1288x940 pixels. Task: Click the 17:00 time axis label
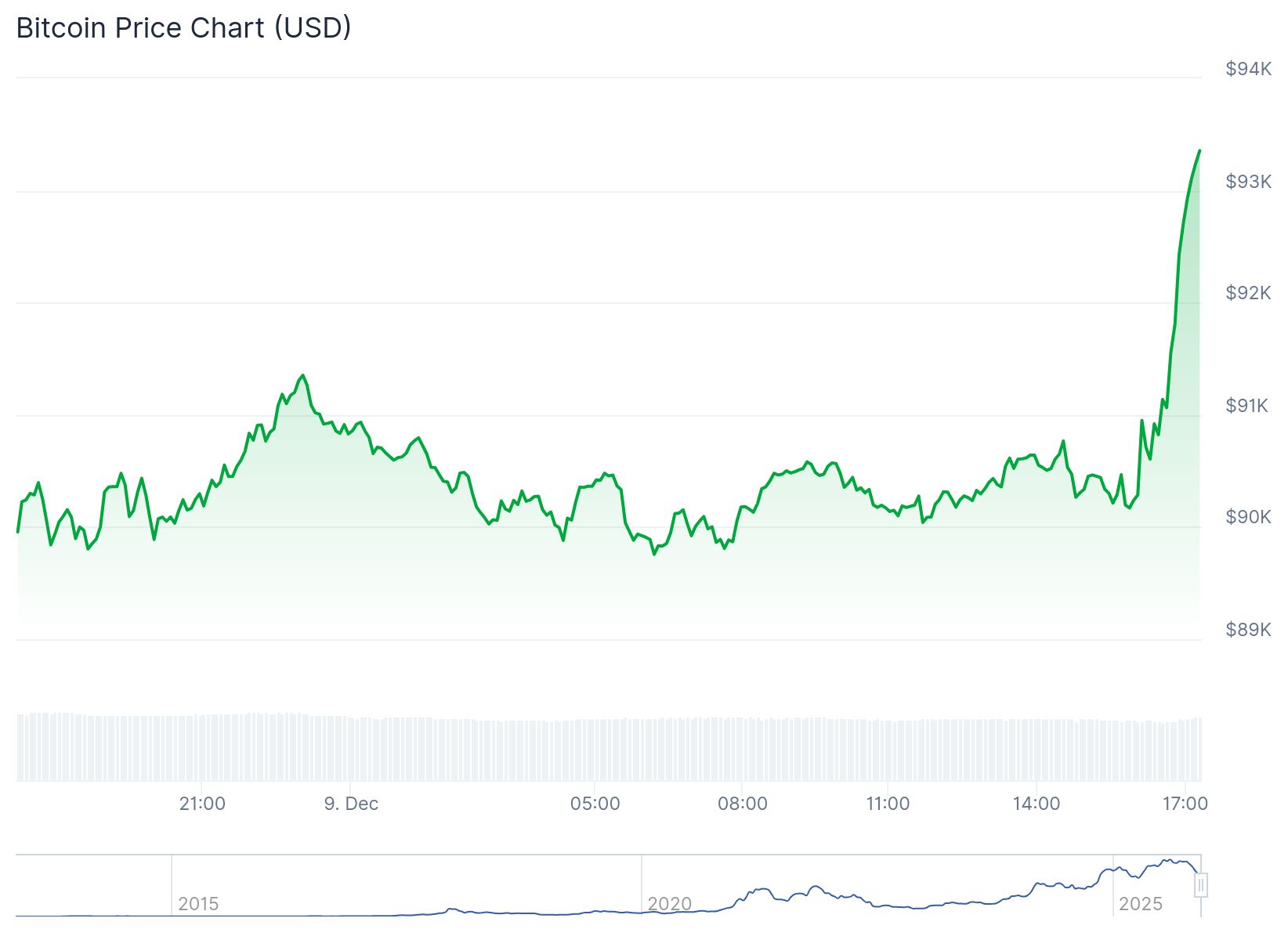point(1185,804)
